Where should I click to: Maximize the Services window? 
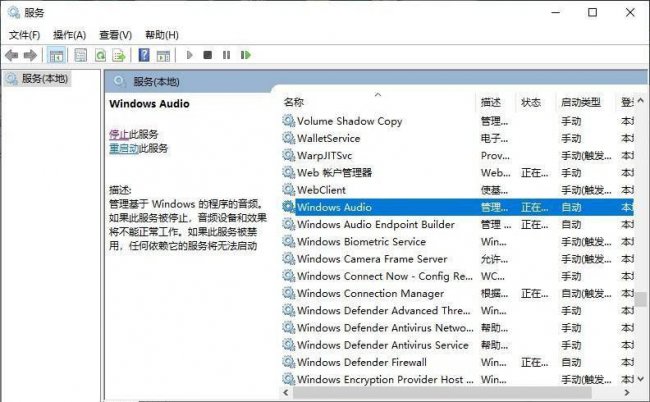click(x=593, y=12)
